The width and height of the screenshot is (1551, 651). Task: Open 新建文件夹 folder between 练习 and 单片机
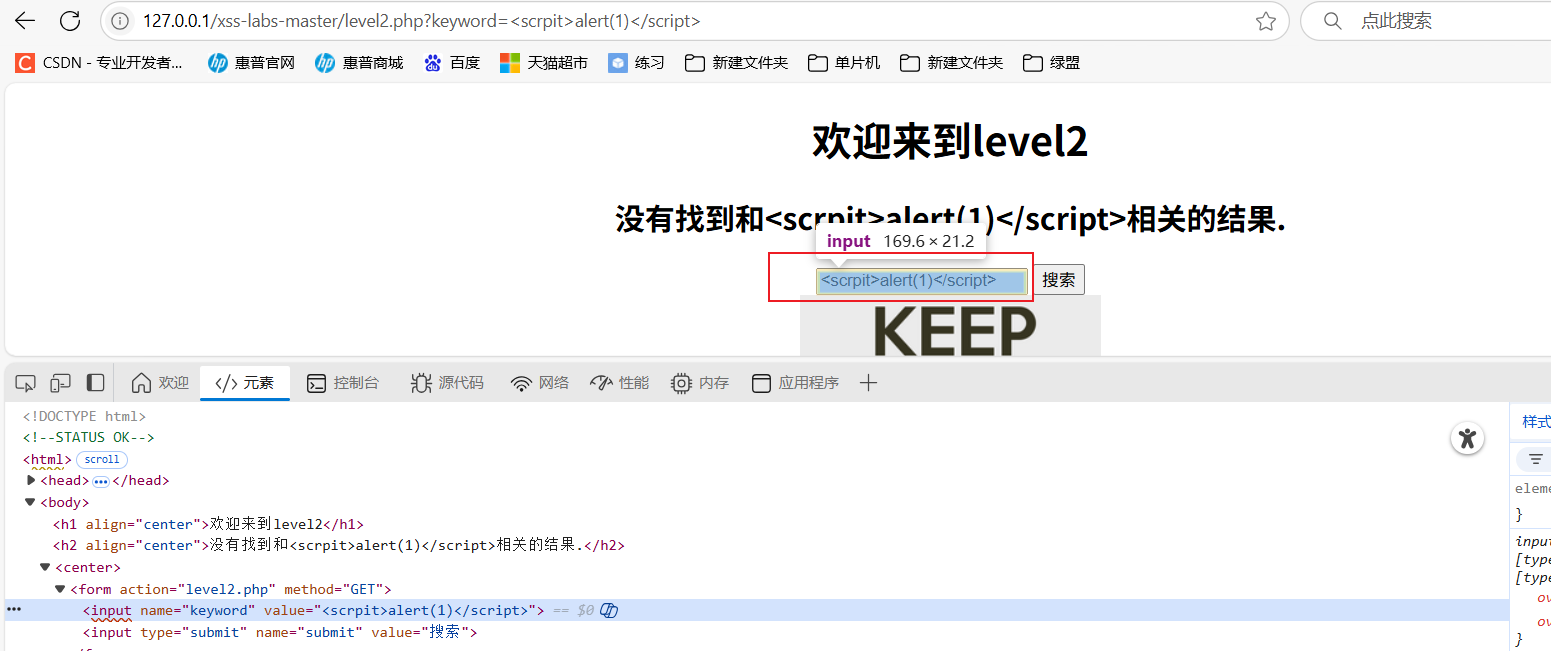736,63
